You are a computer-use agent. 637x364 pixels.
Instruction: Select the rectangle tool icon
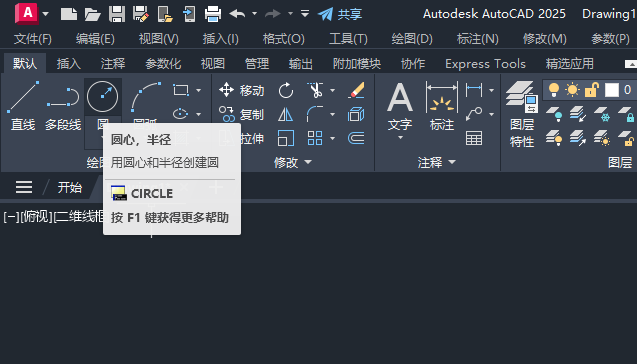tap(180, 90)
